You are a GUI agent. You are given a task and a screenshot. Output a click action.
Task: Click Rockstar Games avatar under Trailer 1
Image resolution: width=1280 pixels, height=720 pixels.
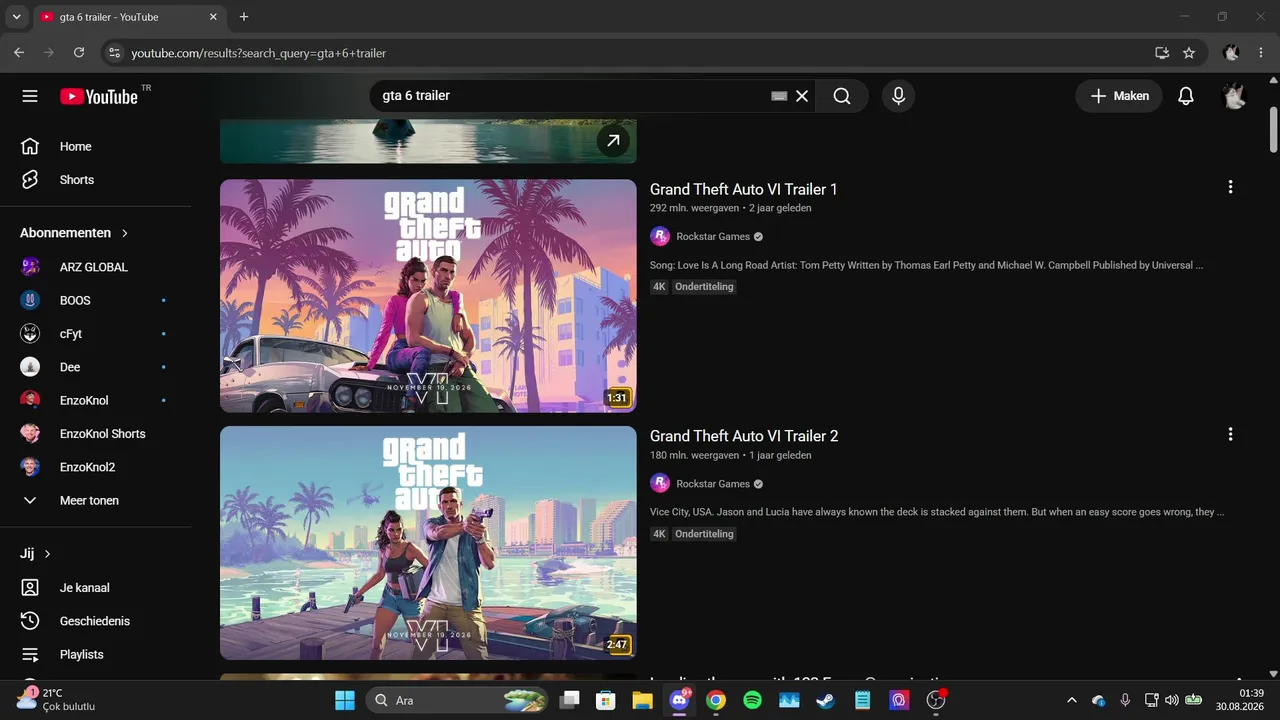click(660, 236)
